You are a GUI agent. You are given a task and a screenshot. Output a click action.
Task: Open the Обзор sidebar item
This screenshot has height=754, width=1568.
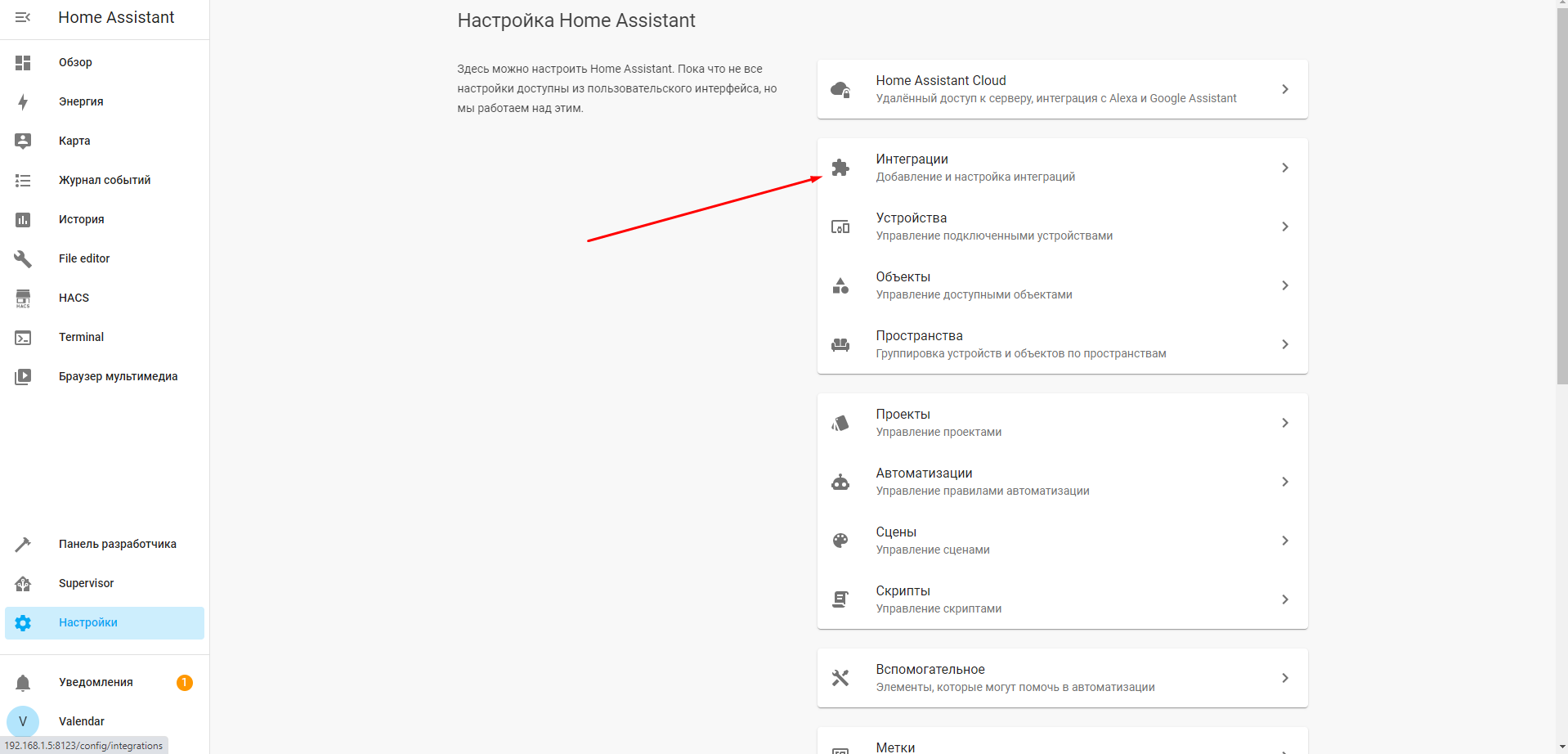tap(105, 62)
